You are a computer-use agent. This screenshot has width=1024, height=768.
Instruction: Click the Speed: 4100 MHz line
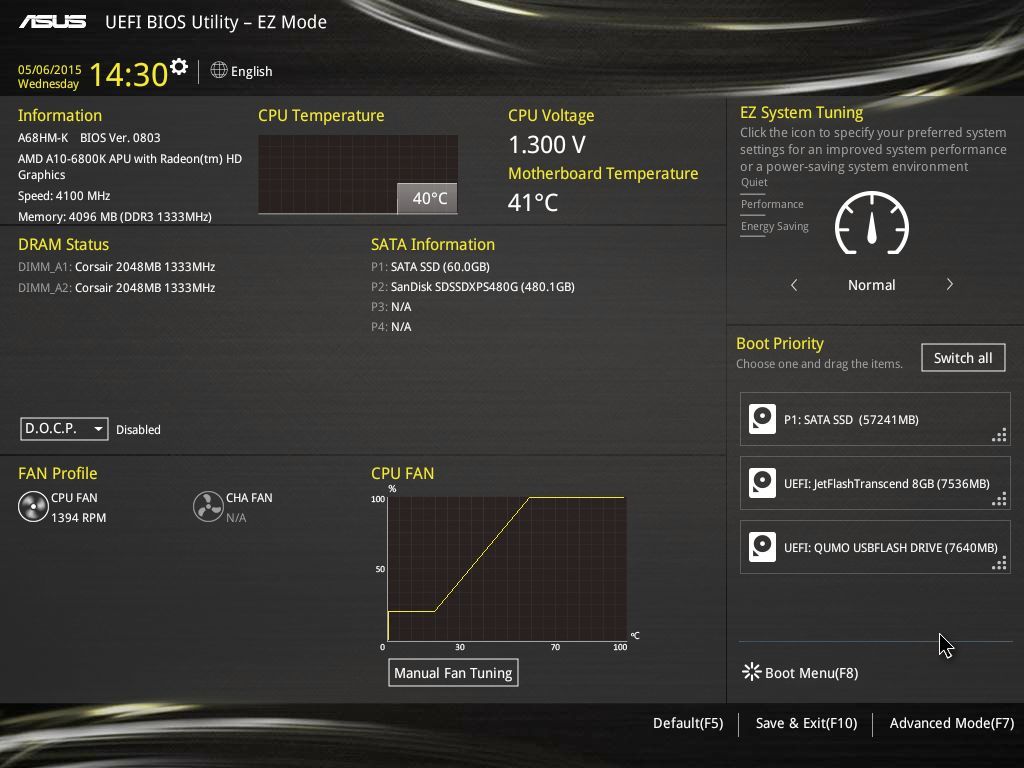pos(64,195)
